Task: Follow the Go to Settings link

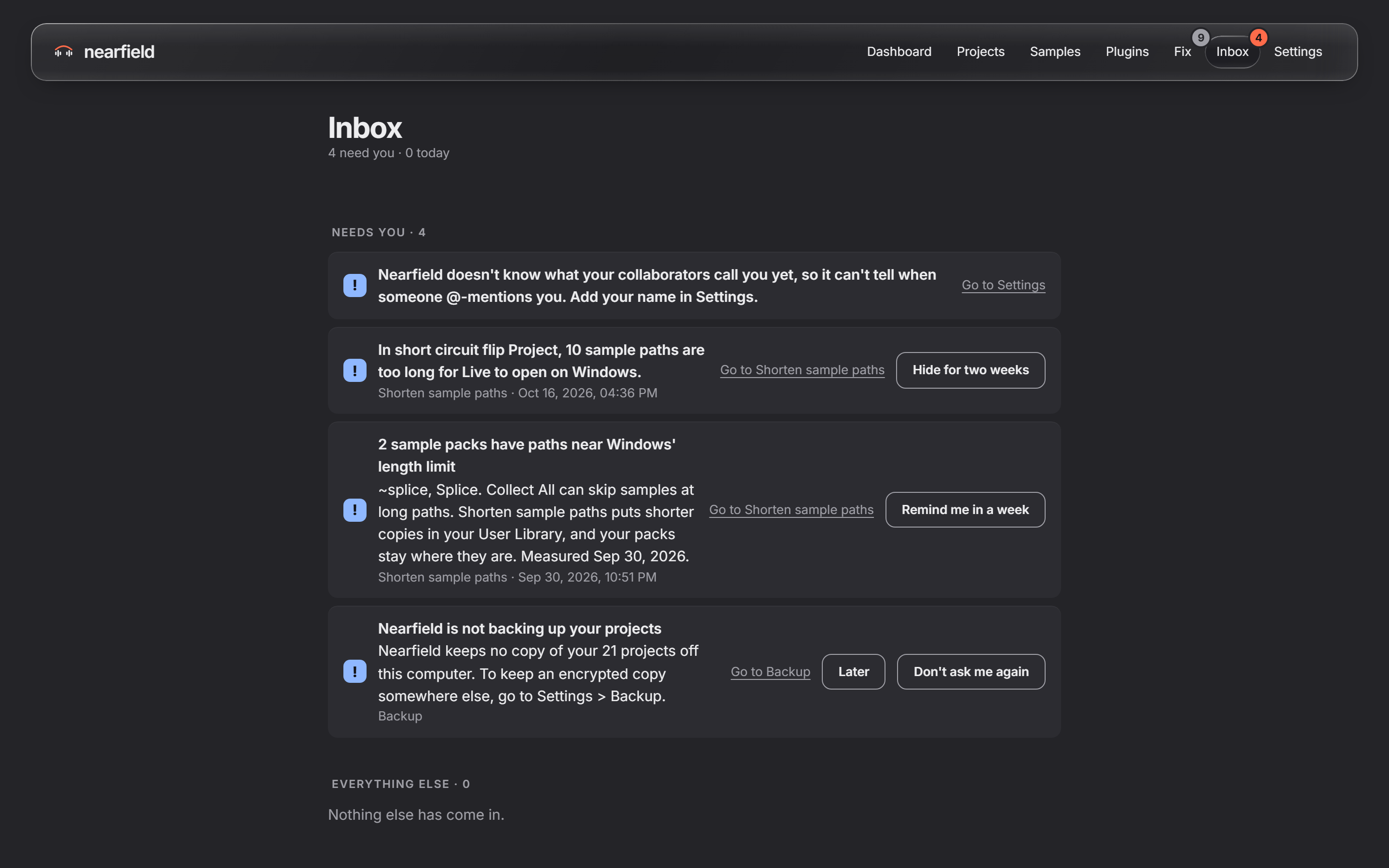Action: pyautogui.click(x=1003, y=285)
